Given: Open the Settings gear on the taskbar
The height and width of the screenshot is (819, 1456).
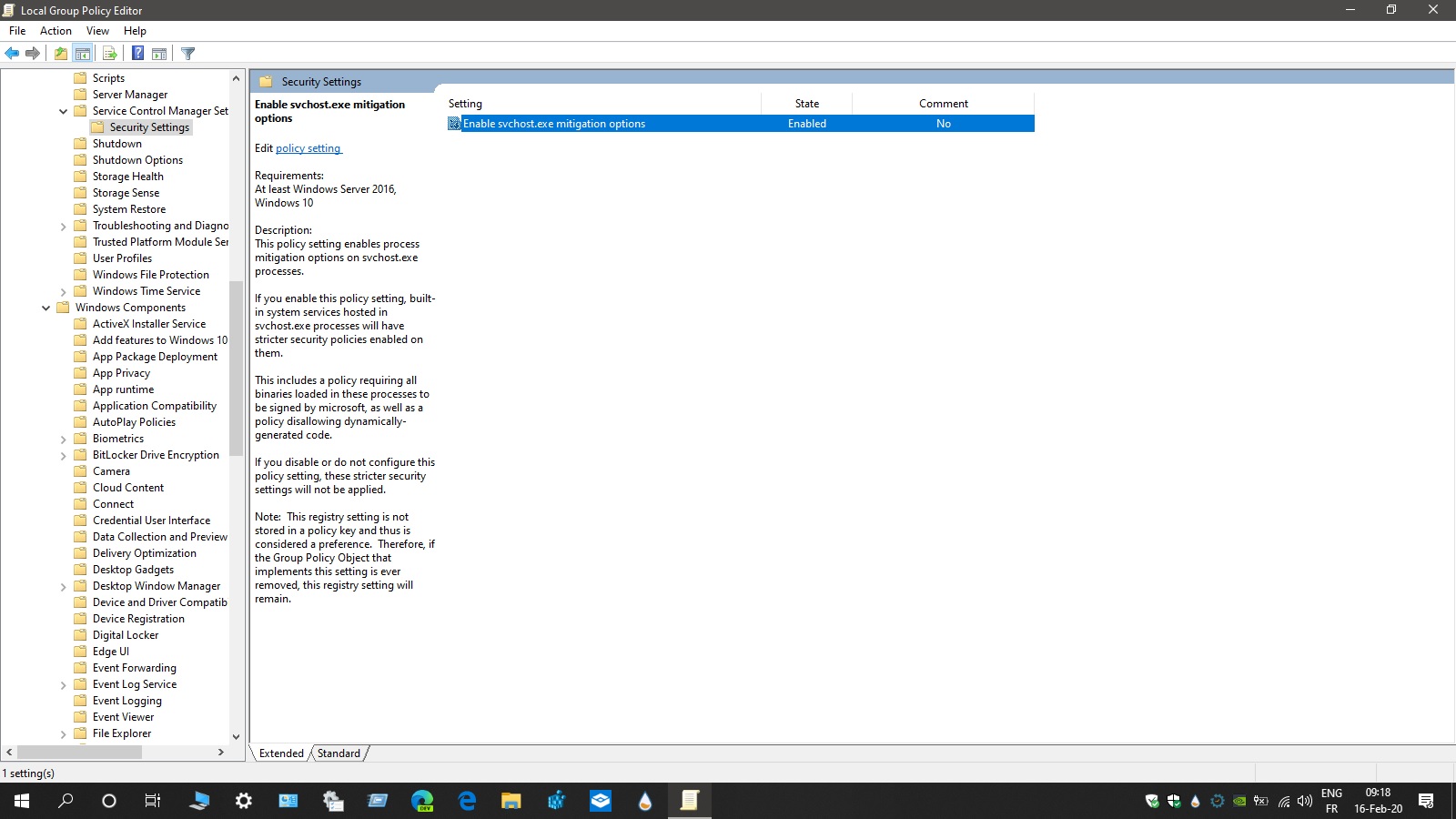Looking at the screenshot, I should click(244, 801).
